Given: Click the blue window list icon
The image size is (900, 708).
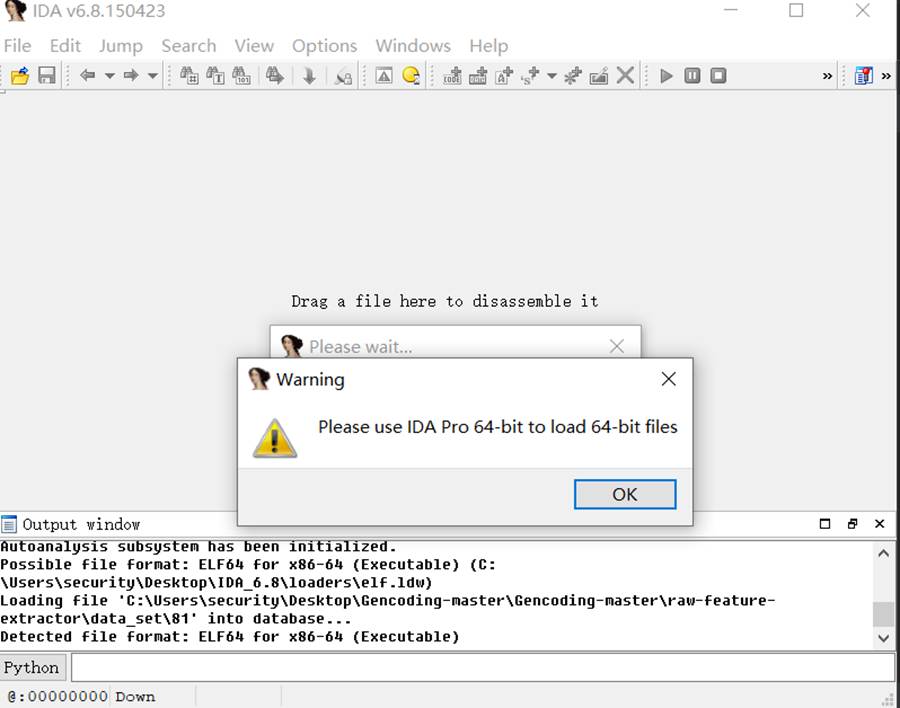Looking at the screenshot, I should [863, 75].
